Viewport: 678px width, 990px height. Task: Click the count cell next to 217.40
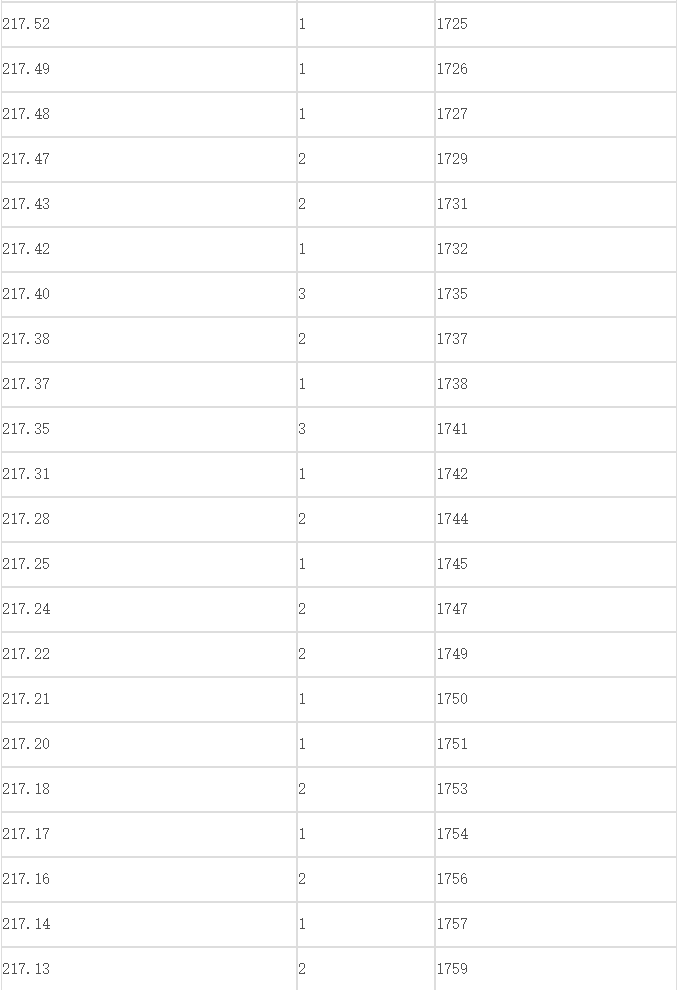(x=366, y=294)
